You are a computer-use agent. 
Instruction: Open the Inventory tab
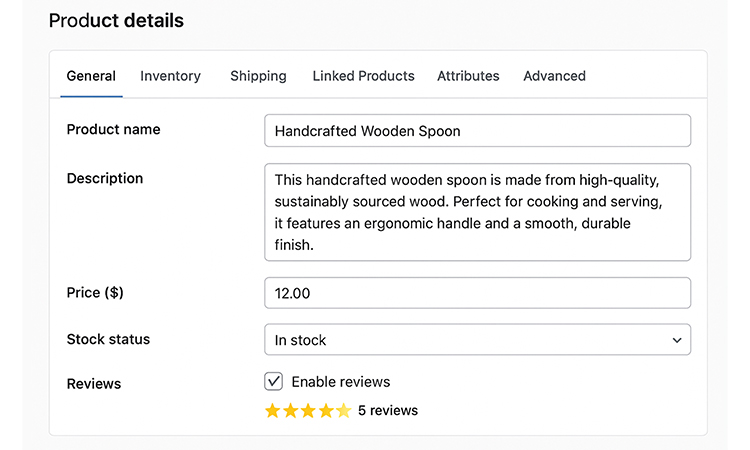pos(170,76)
